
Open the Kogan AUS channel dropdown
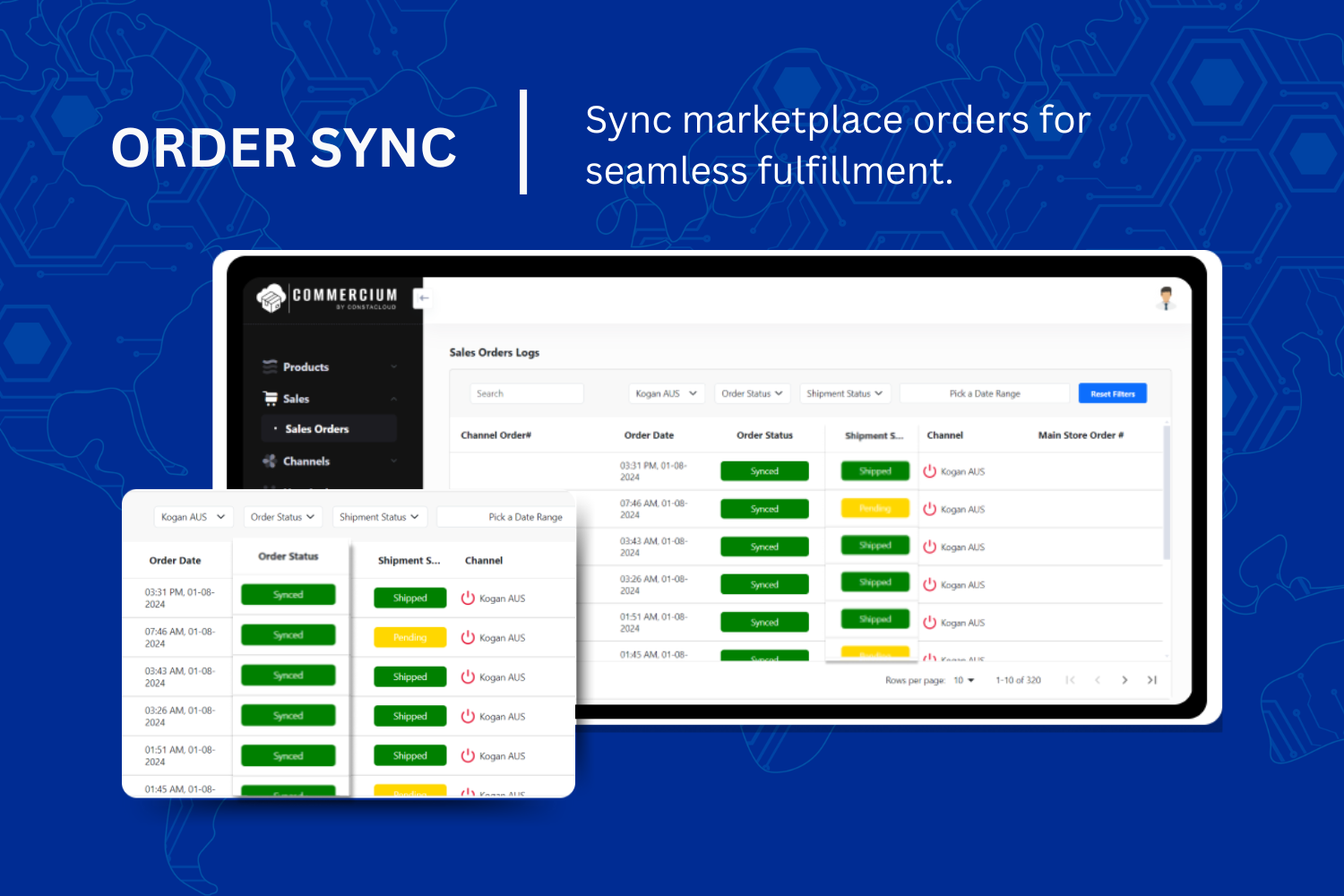click(x=666, y=392)
